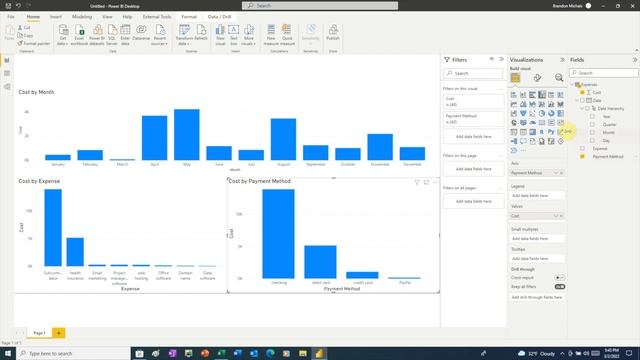Uncheck the Payment Method field checkbox
This screenshot has width=640, height=360.
tap(582, 156)
